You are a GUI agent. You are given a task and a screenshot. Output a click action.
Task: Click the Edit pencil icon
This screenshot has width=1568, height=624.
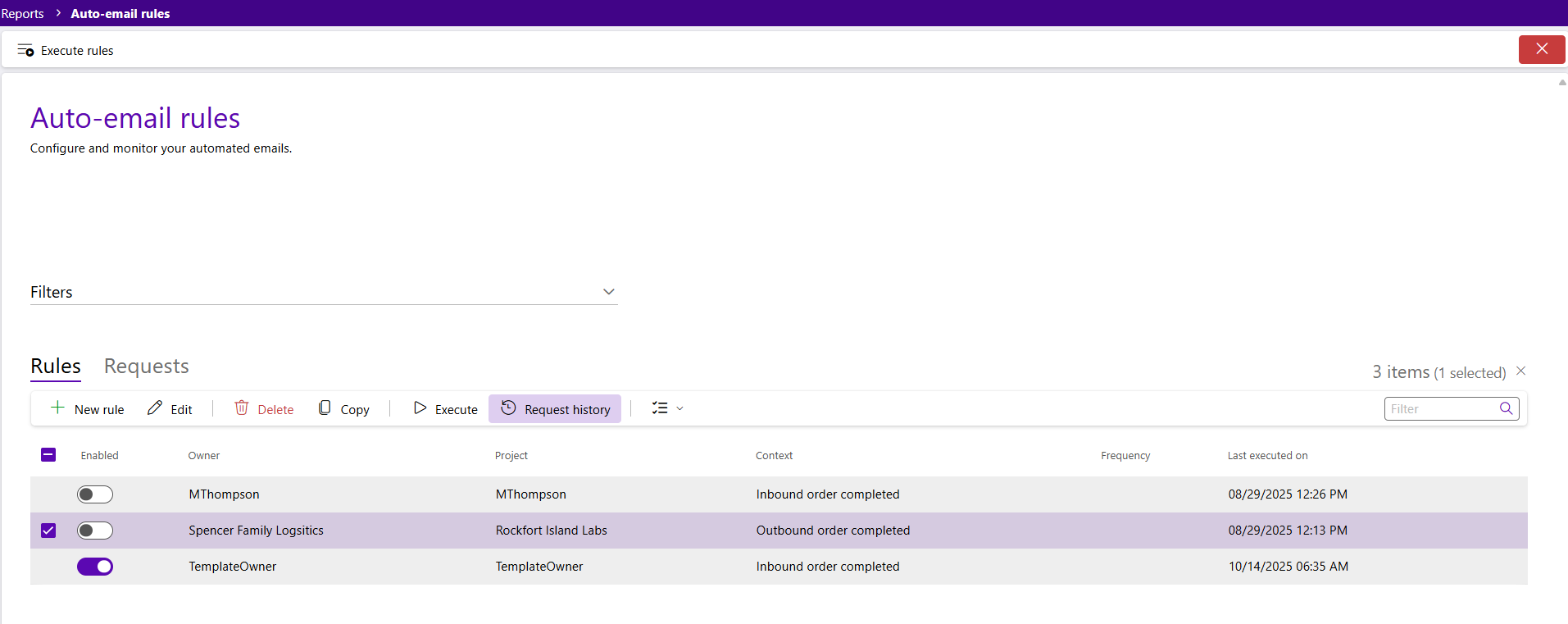tap(155, 408)
